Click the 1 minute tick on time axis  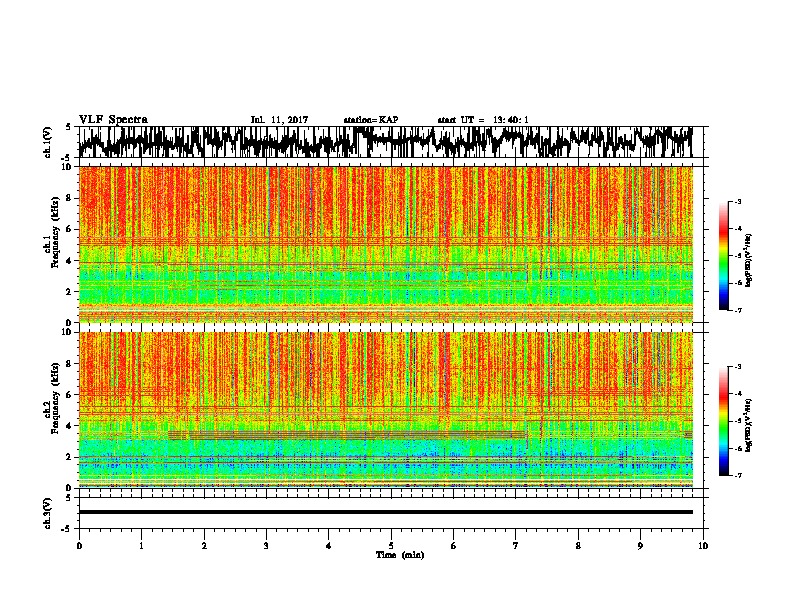click(141, 546)
